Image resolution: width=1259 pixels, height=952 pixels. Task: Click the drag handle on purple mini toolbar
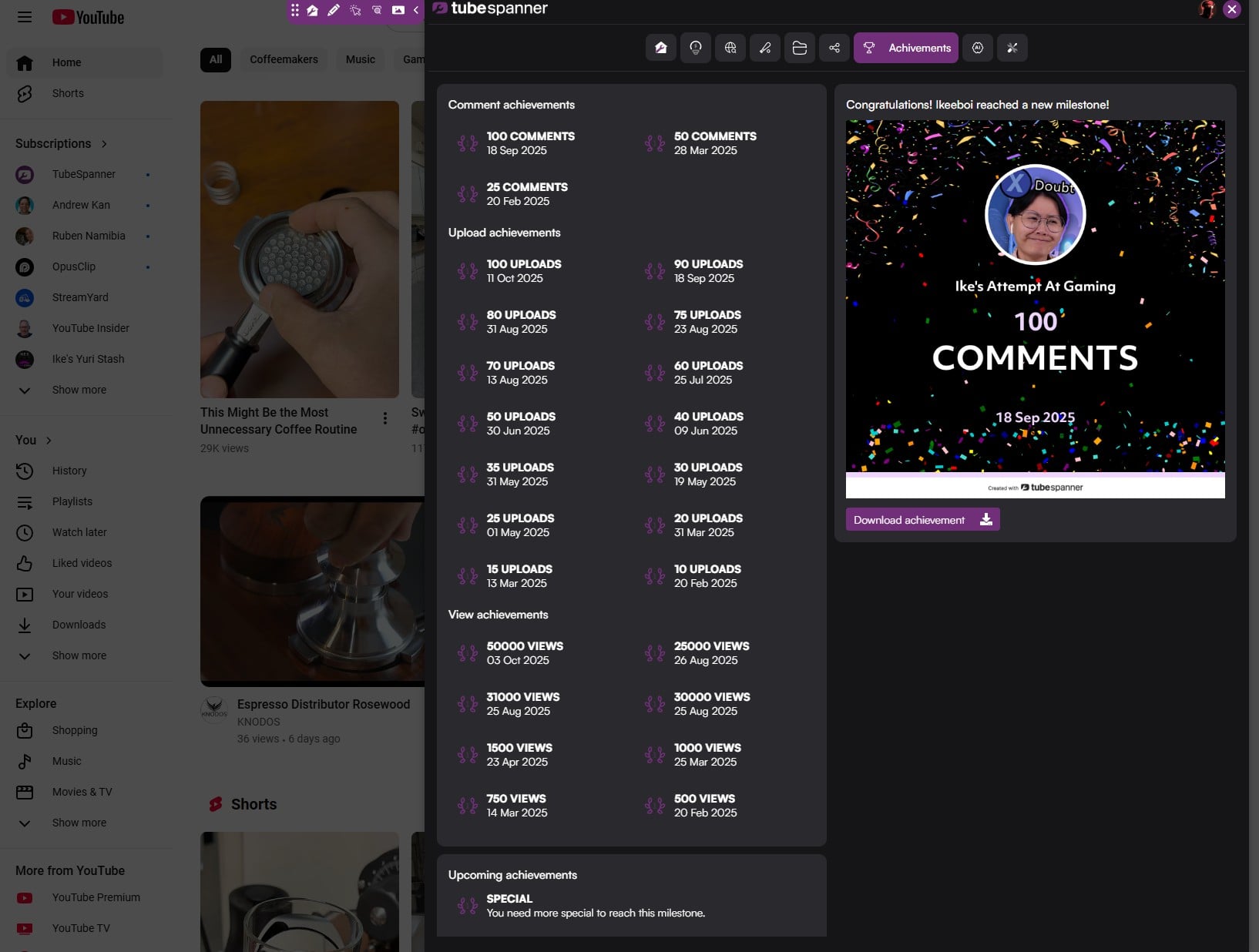pos(295,10)
